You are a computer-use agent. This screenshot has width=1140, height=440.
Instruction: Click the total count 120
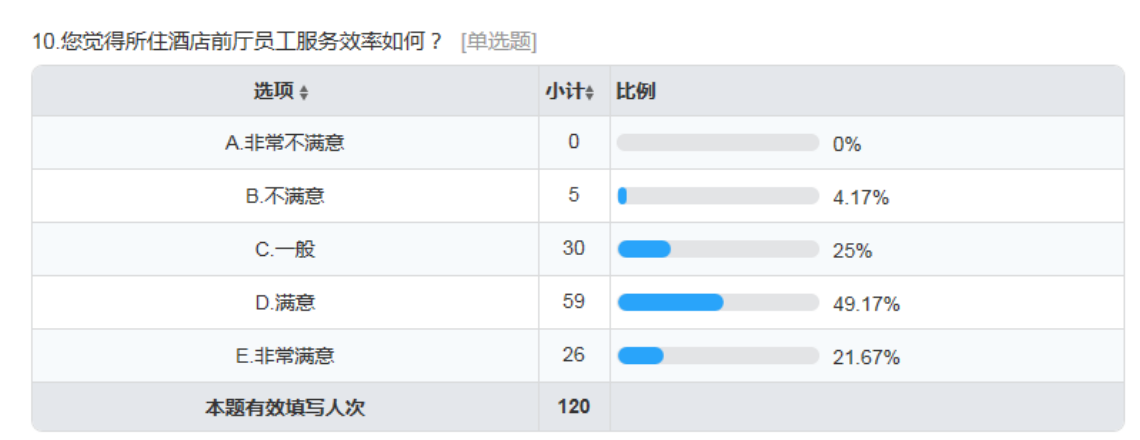point(574,407)
